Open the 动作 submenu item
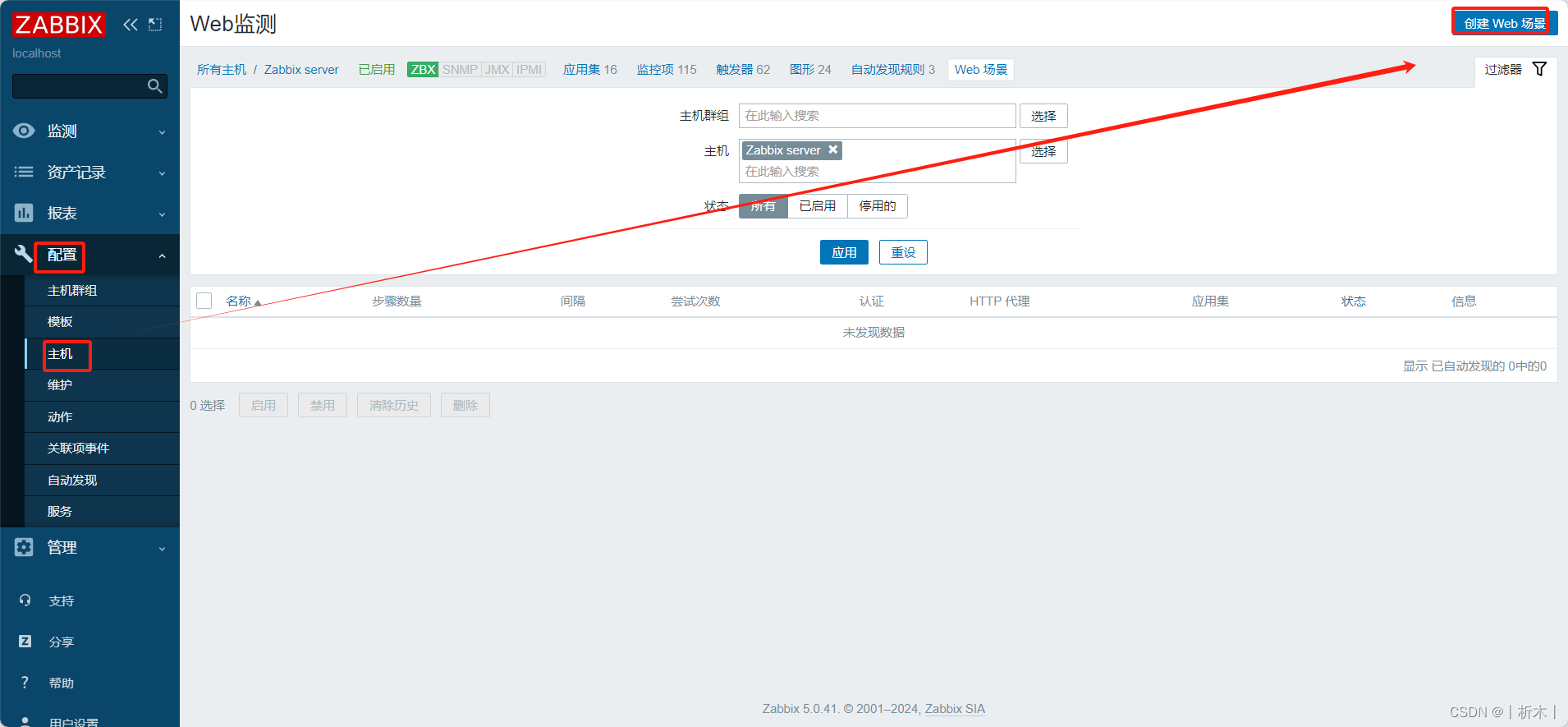The image size is (1568, 727). [102, 417]
